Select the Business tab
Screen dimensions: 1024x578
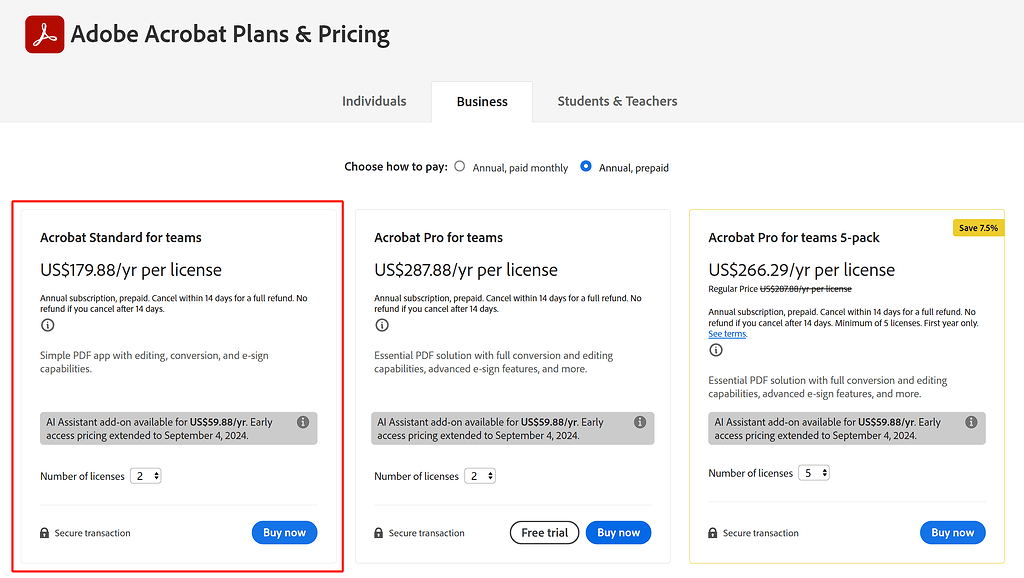click(x=482, y=102)
